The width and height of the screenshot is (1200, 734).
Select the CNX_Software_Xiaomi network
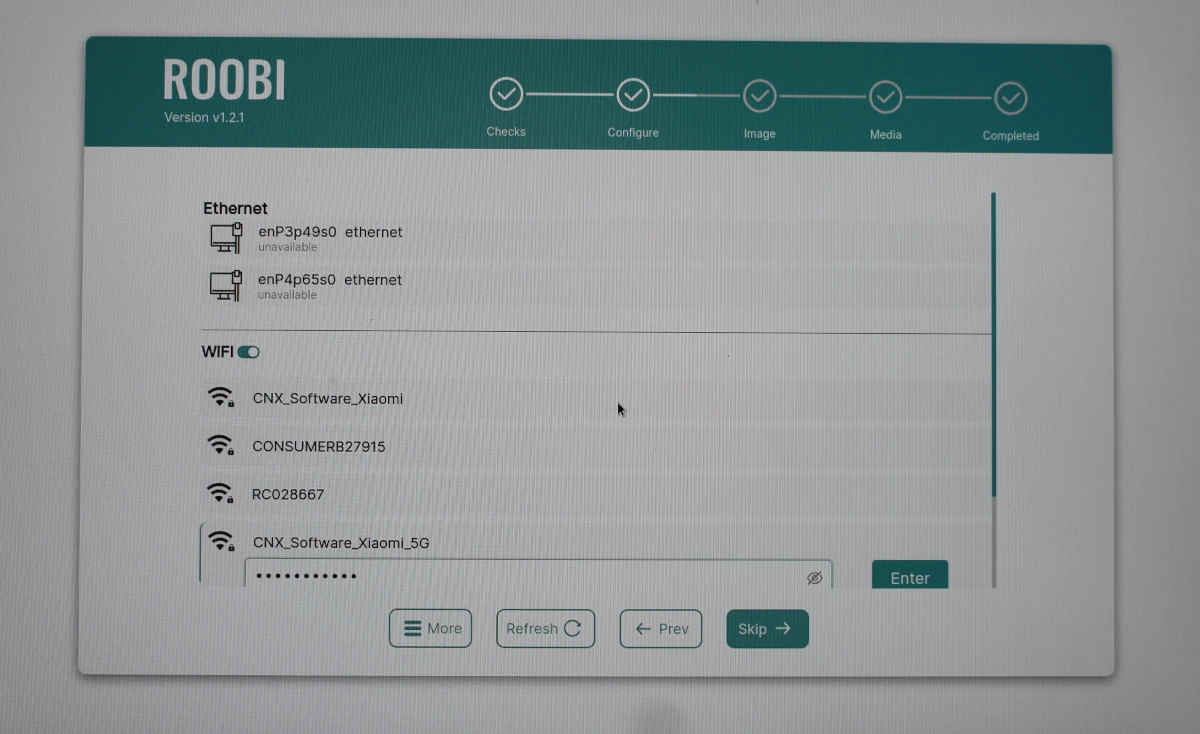pos(596,398)
